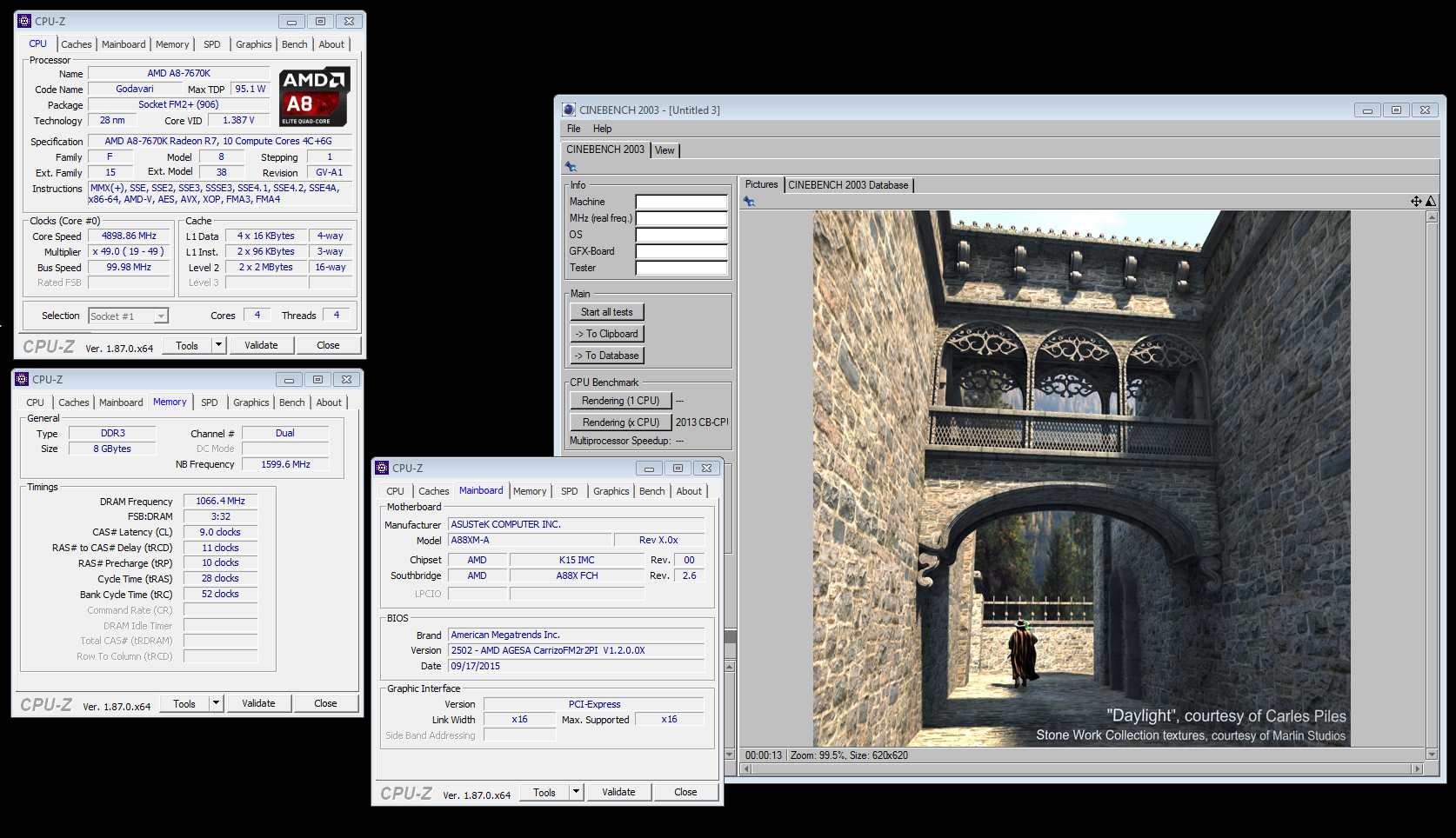Viewport: 1456px width, 838px height.
Task: Click picture horizontal scrollbar left arrow
Action: (745, 768)
